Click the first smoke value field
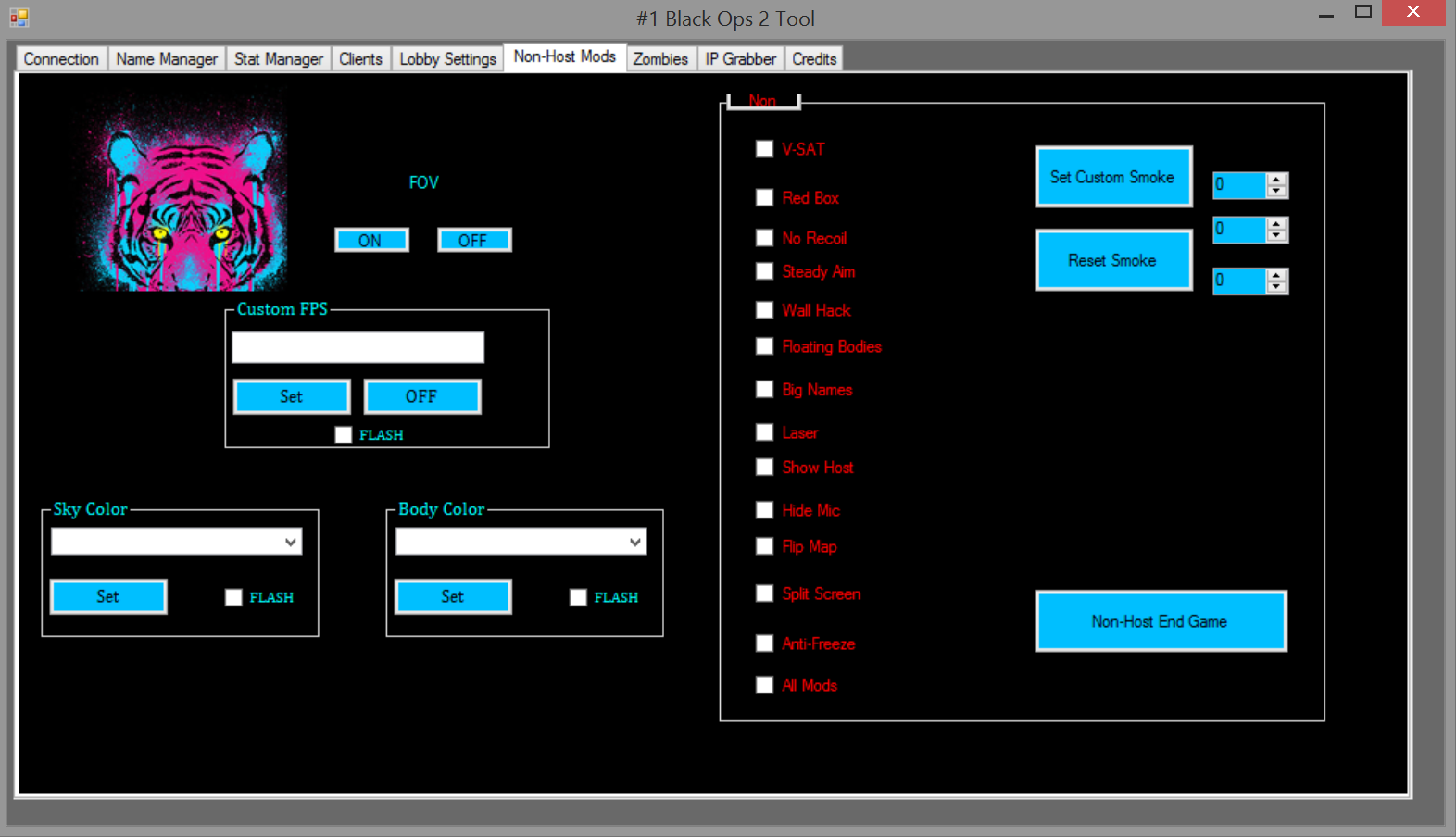The height and width of the screenshot is (837, 1456). (x=1239, y=185)
